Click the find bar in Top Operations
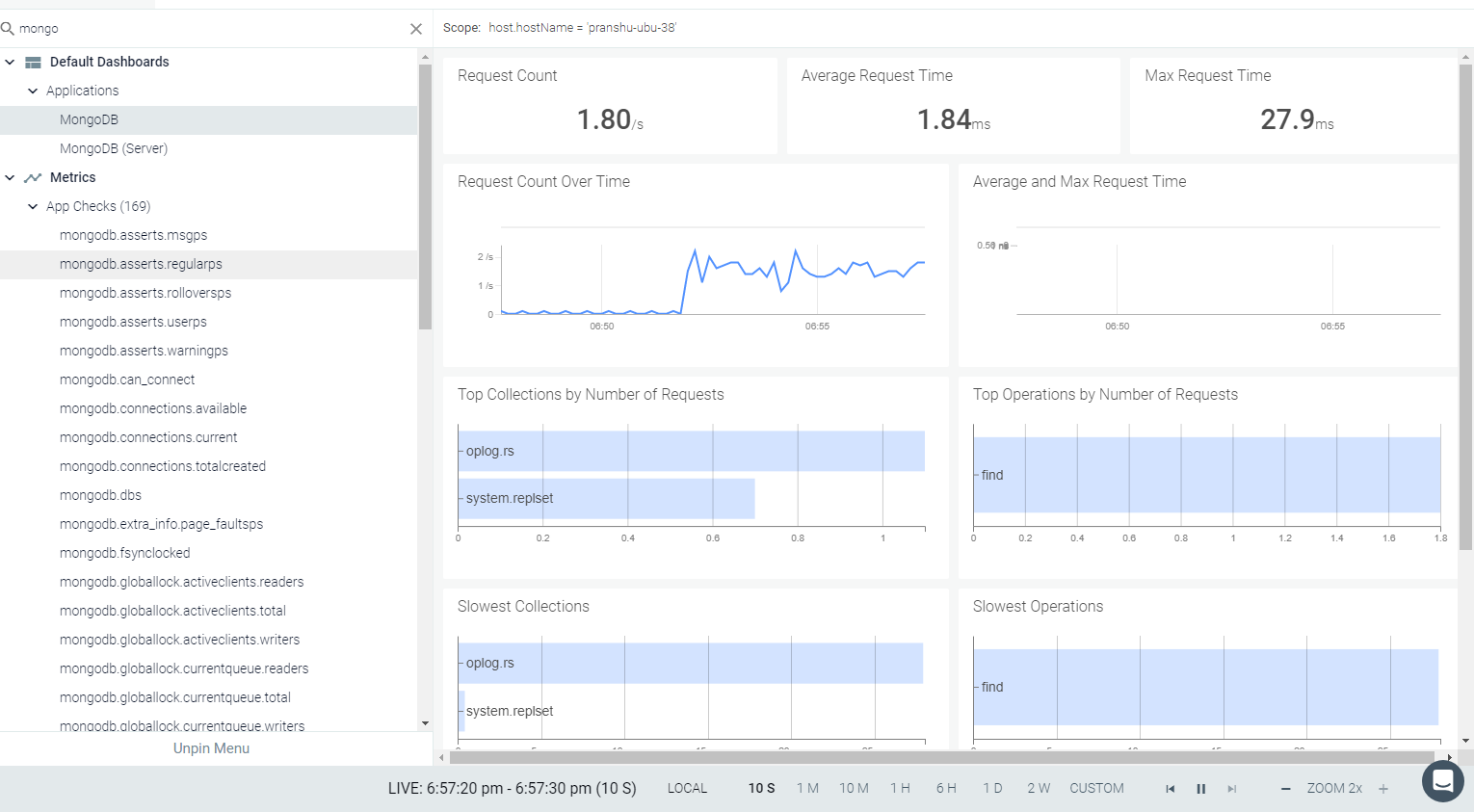Viewport: 1474px width, 812px height. coord(1207,475)
